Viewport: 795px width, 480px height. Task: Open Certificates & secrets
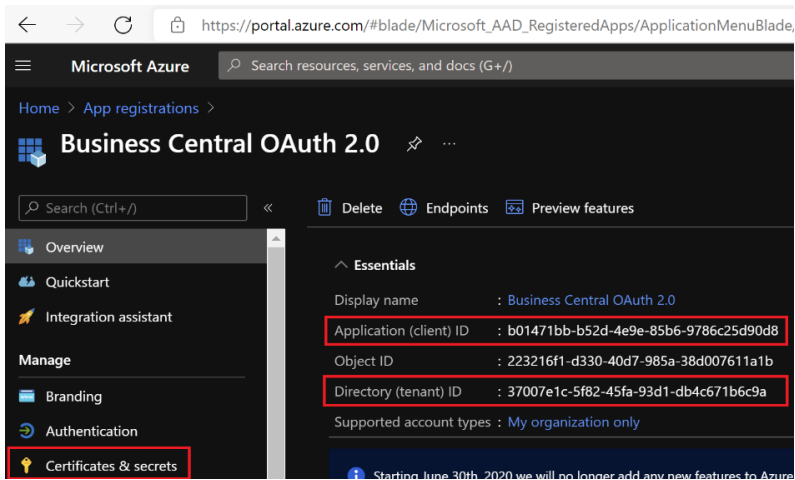click(110, 466)
